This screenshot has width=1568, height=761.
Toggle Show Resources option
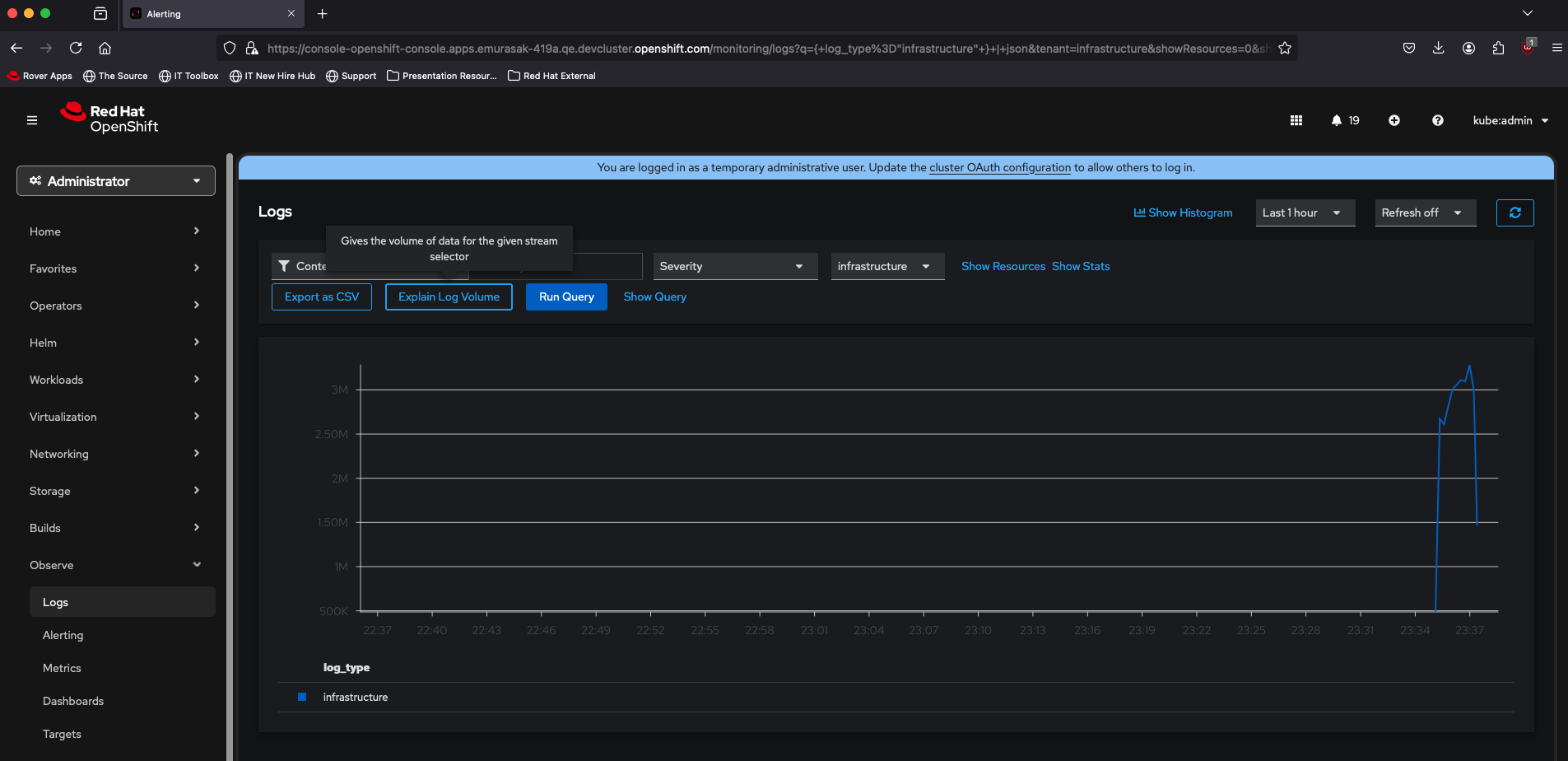coord(1003,266)
